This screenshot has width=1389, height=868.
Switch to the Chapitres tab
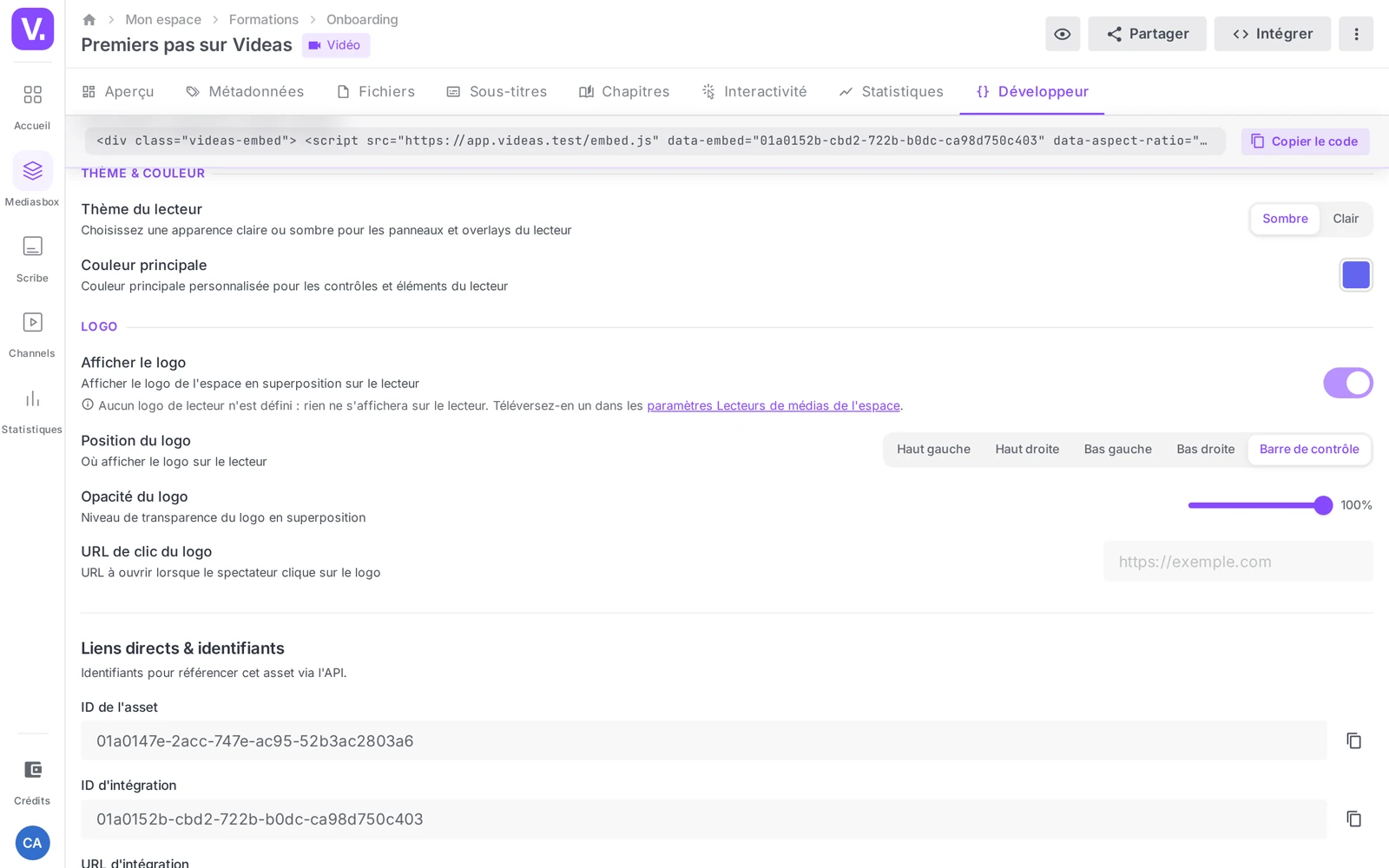624,92
